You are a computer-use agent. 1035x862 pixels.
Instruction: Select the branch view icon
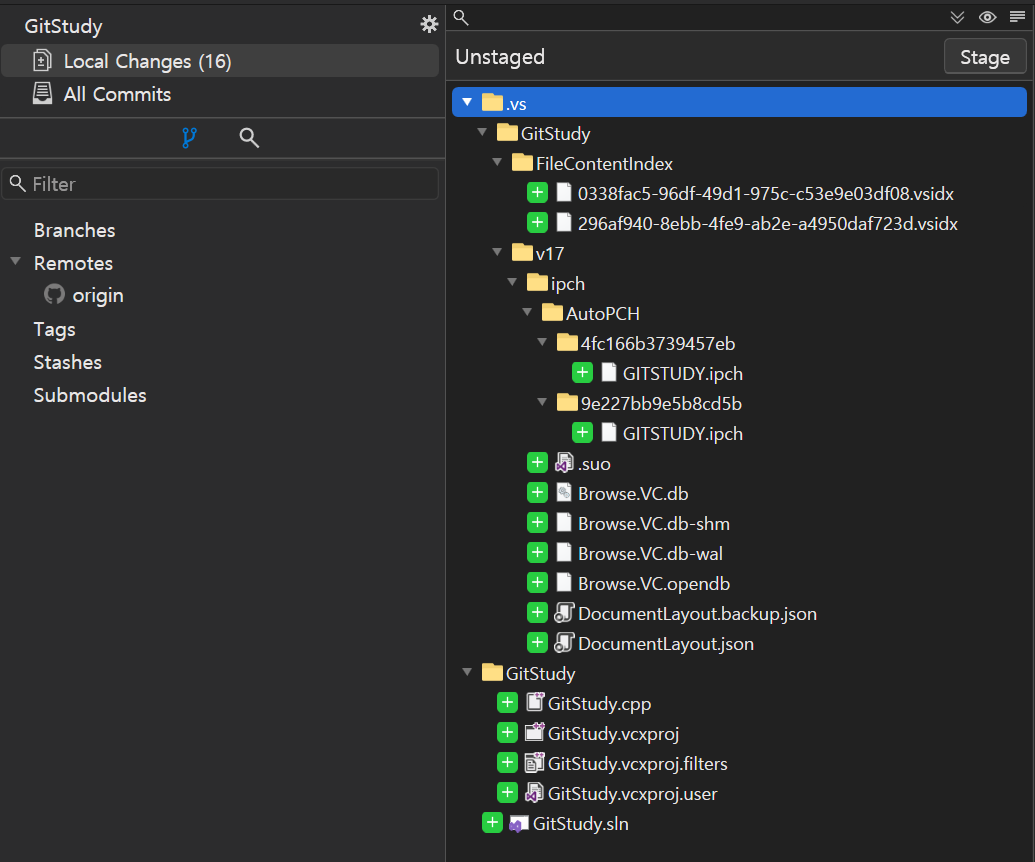click(x=189, y=137)
